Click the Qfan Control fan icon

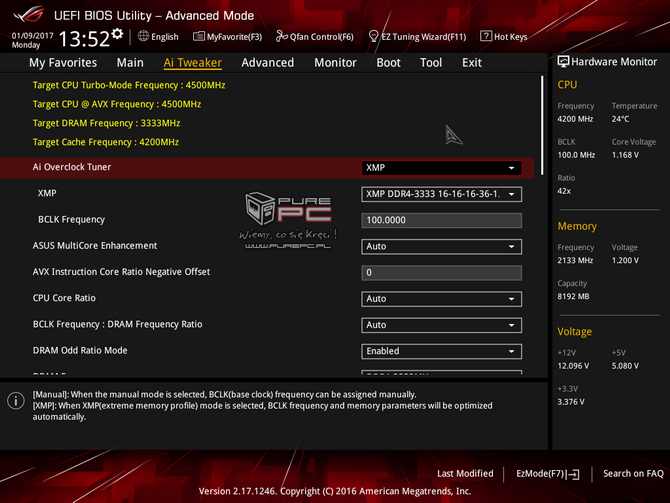(x=282, y=36)
